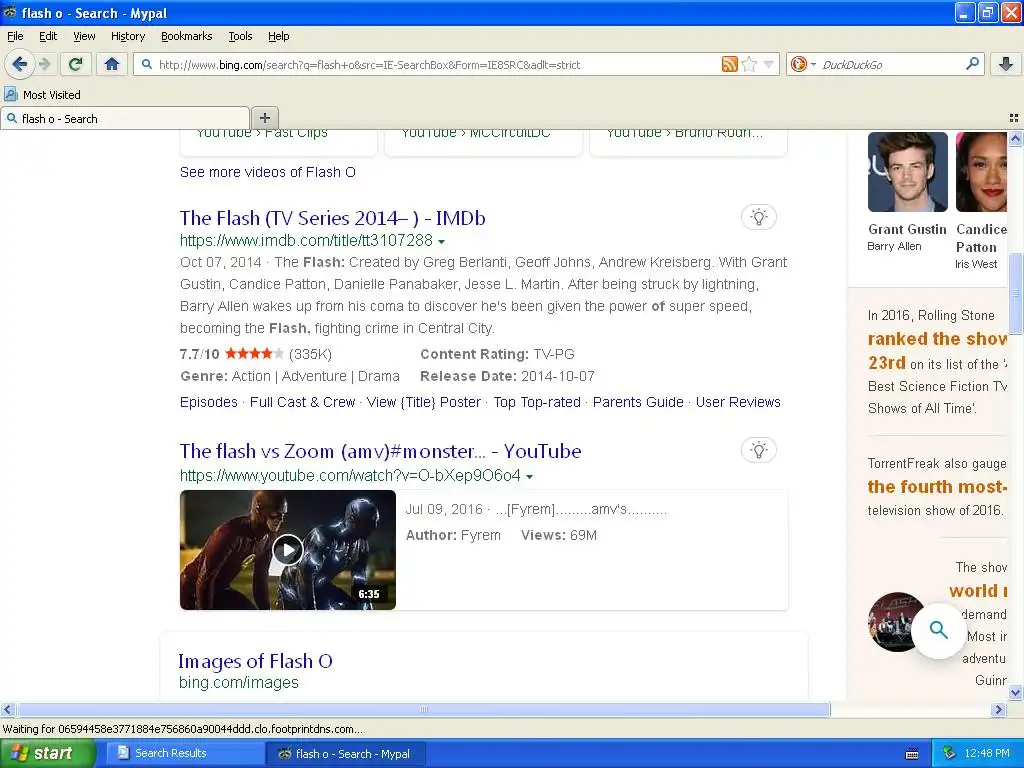Click the Grant Gustin photo thumbnail
The width and height of the screenshot is (1024, 768).
click(x=907, y=172)
